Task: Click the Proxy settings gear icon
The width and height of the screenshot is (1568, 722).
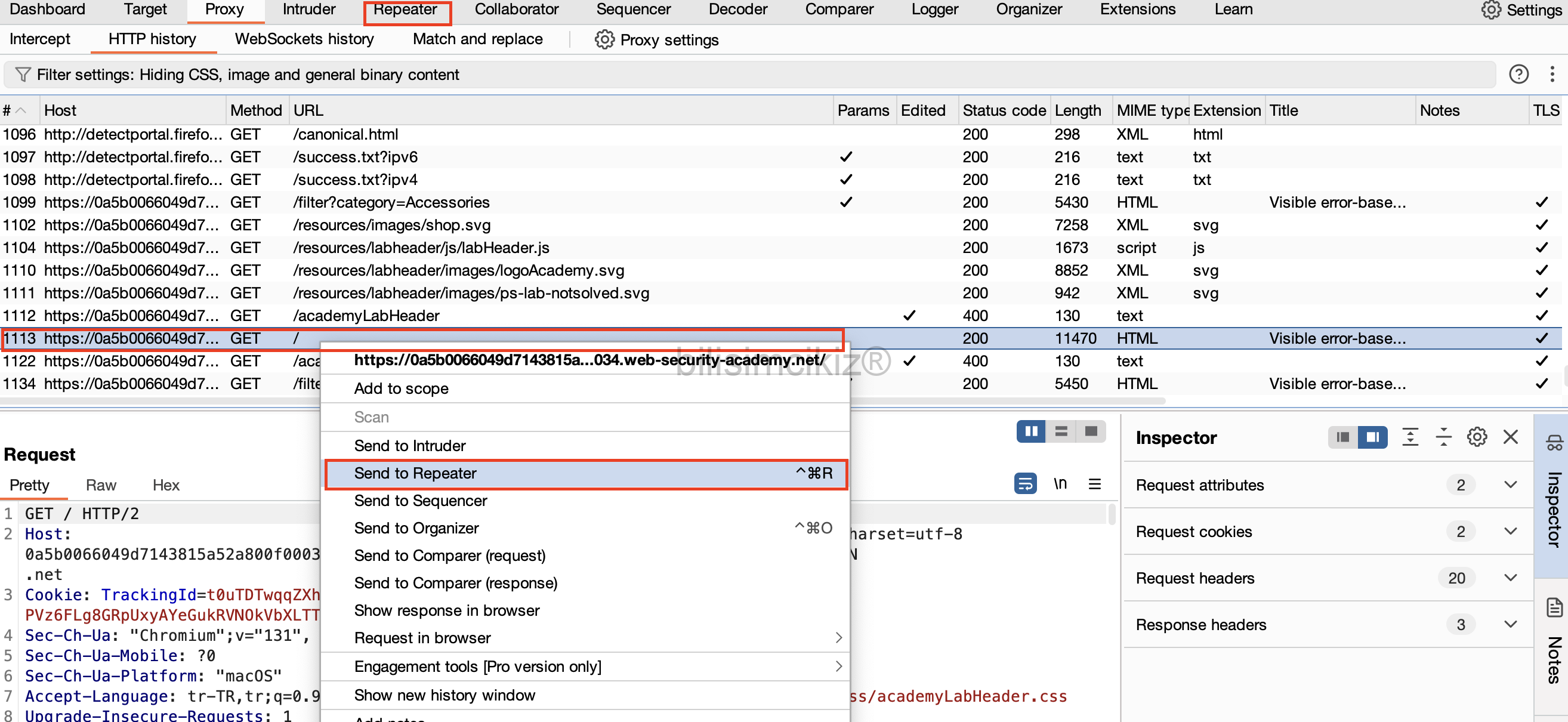Action: tap(604, 39)
